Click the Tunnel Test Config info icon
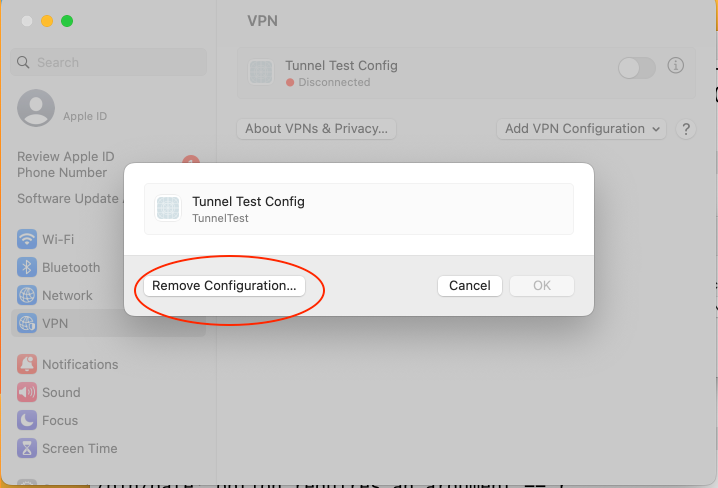The width and height of the screenshot is (718, 488). click(x=675, y=65)
